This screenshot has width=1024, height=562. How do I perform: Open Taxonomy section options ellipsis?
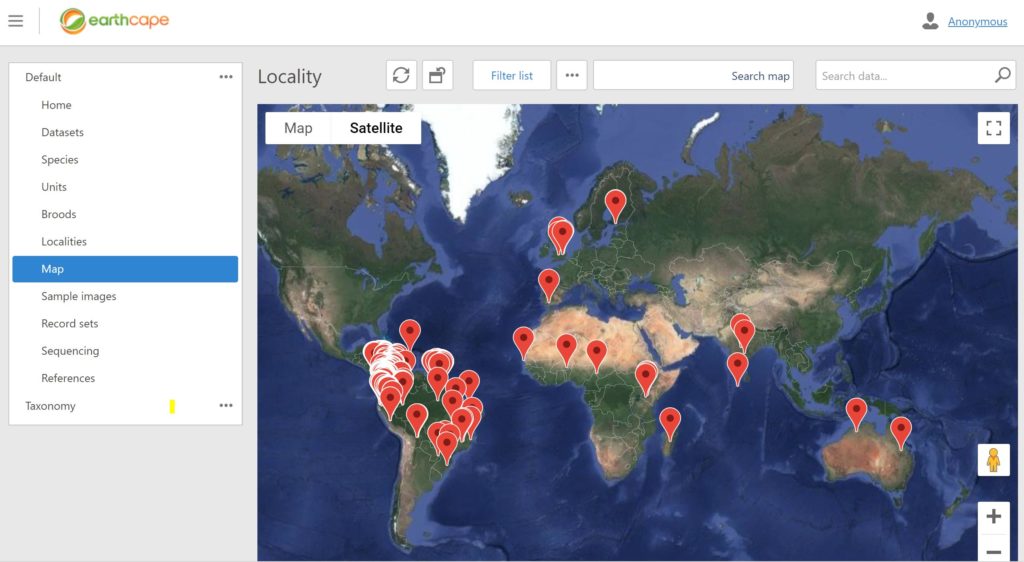pyautogui.click(x=226, y=406)
